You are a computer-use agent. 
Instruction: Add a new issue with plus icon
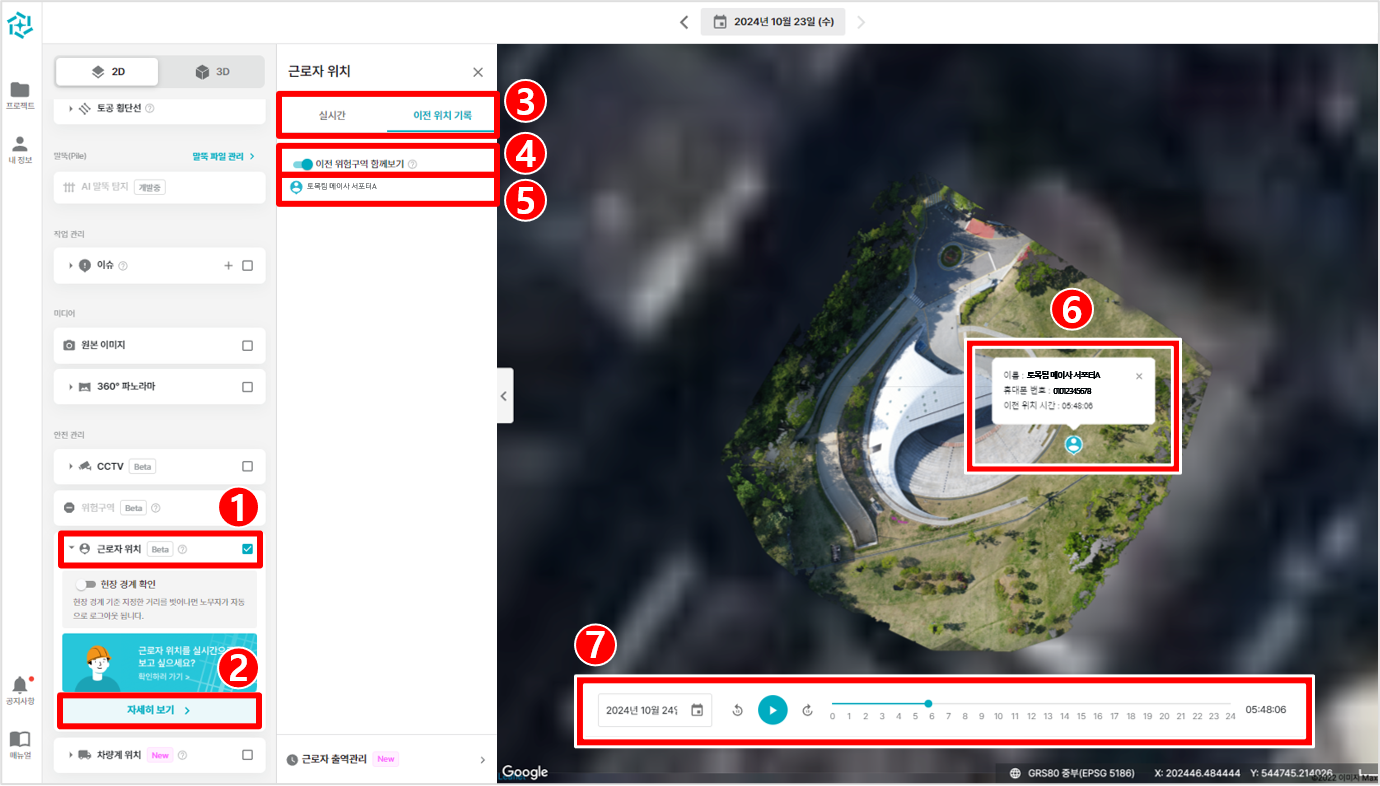click(228, 265)
